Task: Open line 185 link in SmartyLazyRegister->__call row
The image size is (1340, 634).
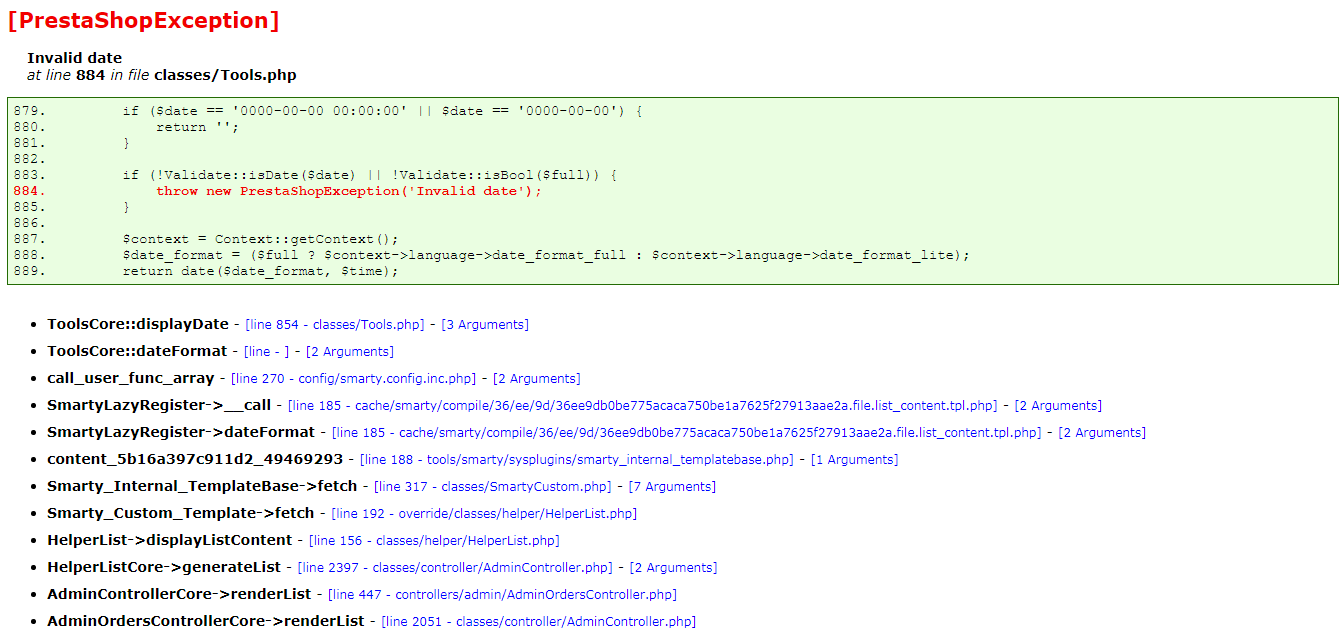Action: 643,406
